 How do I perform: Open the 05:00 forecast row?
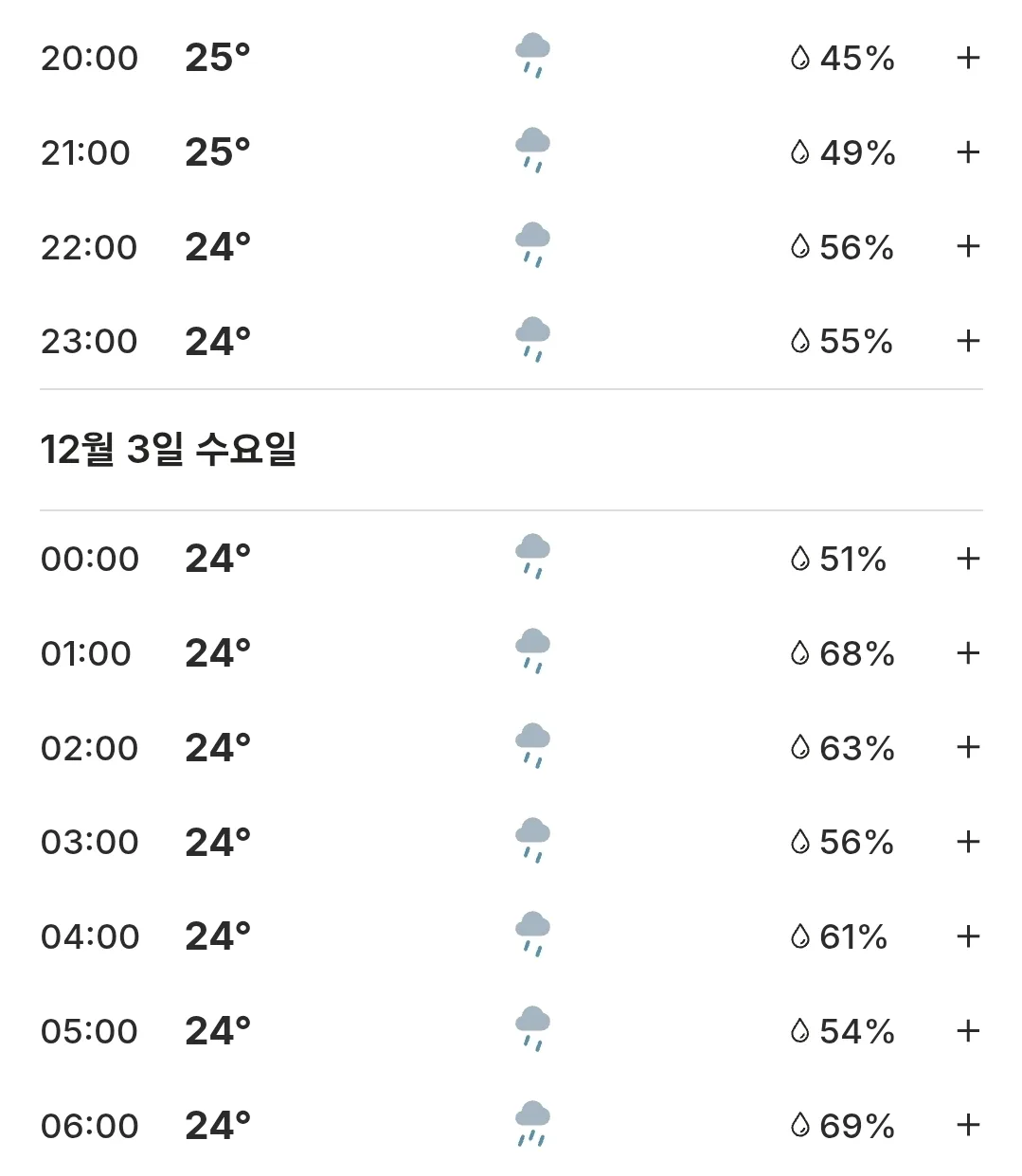[511, 1030]
